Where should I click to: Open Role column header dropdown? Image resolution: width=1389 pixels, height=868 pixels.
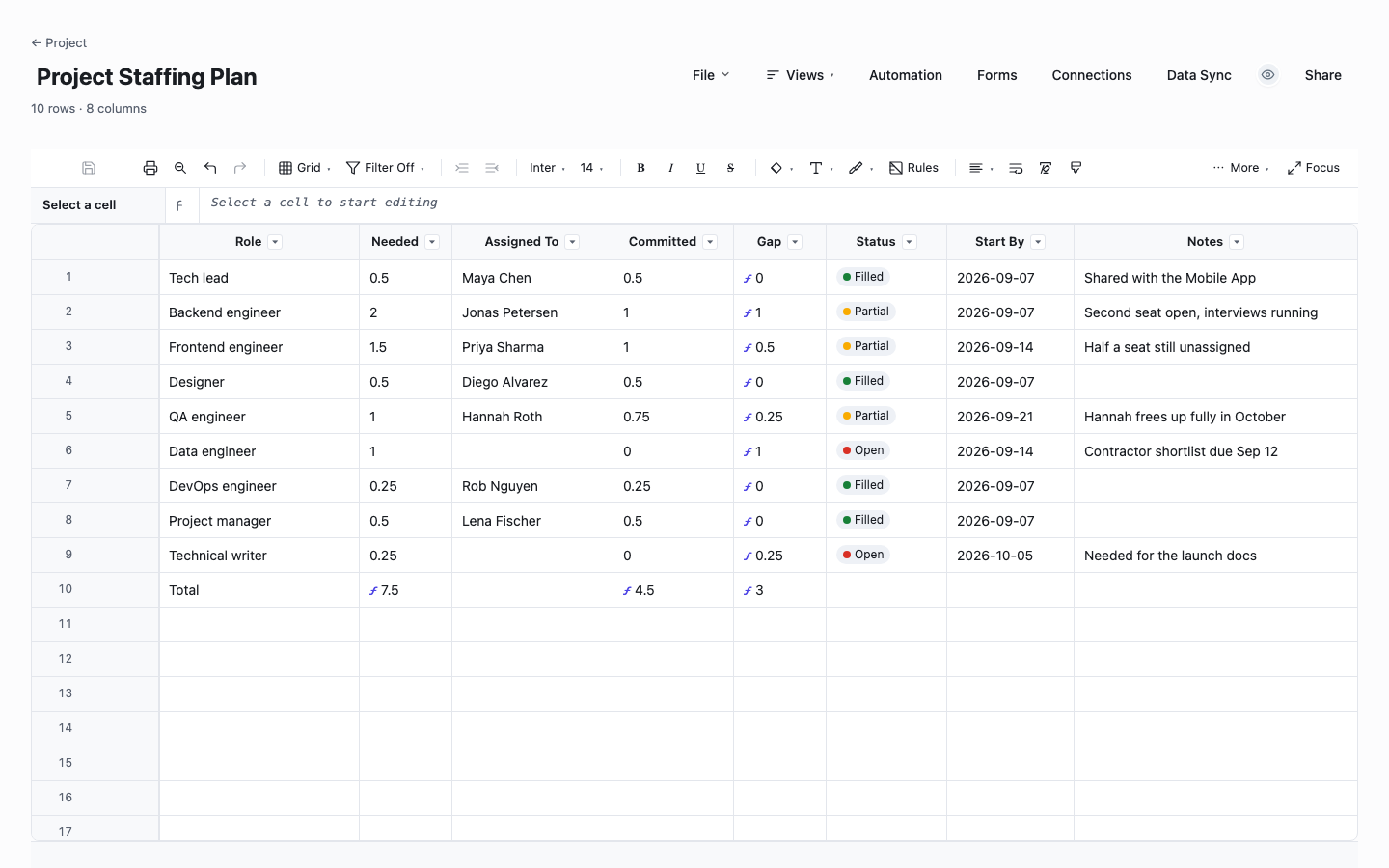275,242
